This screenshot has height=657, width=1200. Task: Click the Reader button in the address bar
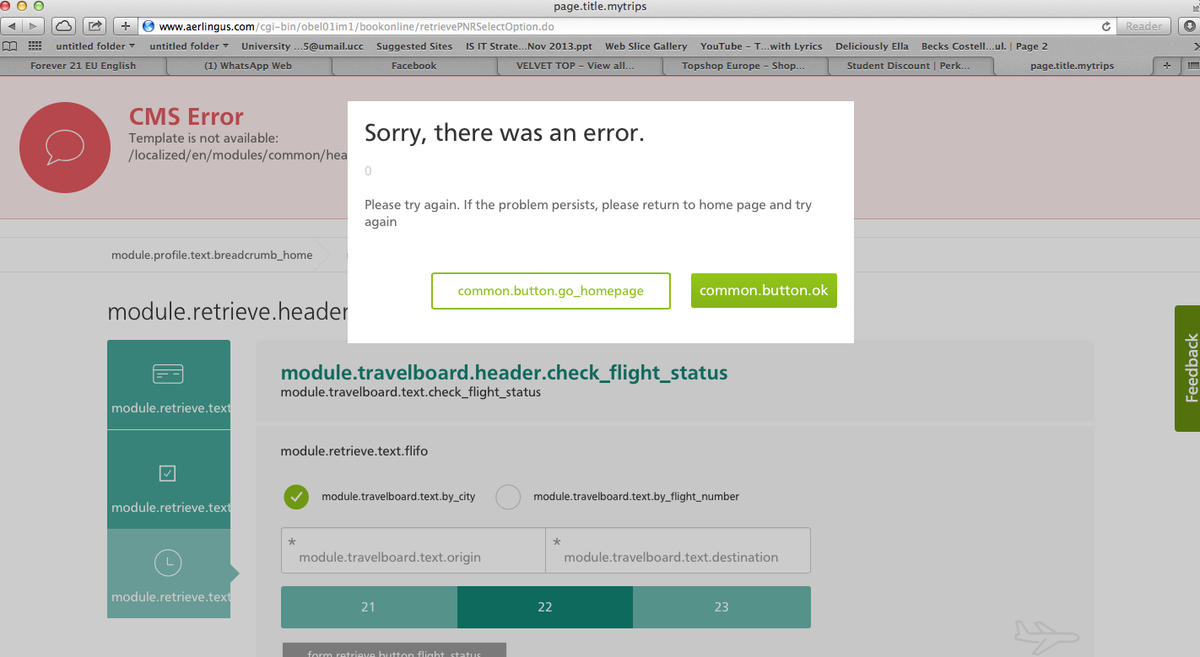pos(1144,26)
